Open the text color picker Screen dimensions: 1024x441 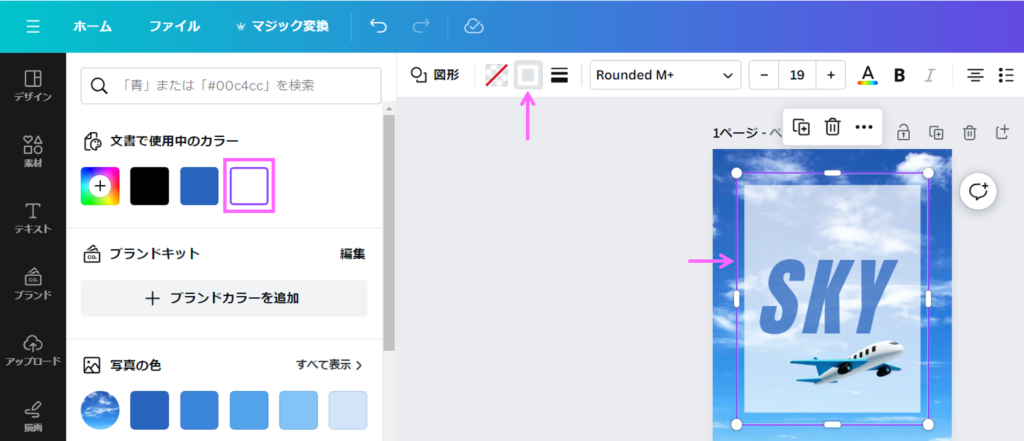tap(867, 75)
